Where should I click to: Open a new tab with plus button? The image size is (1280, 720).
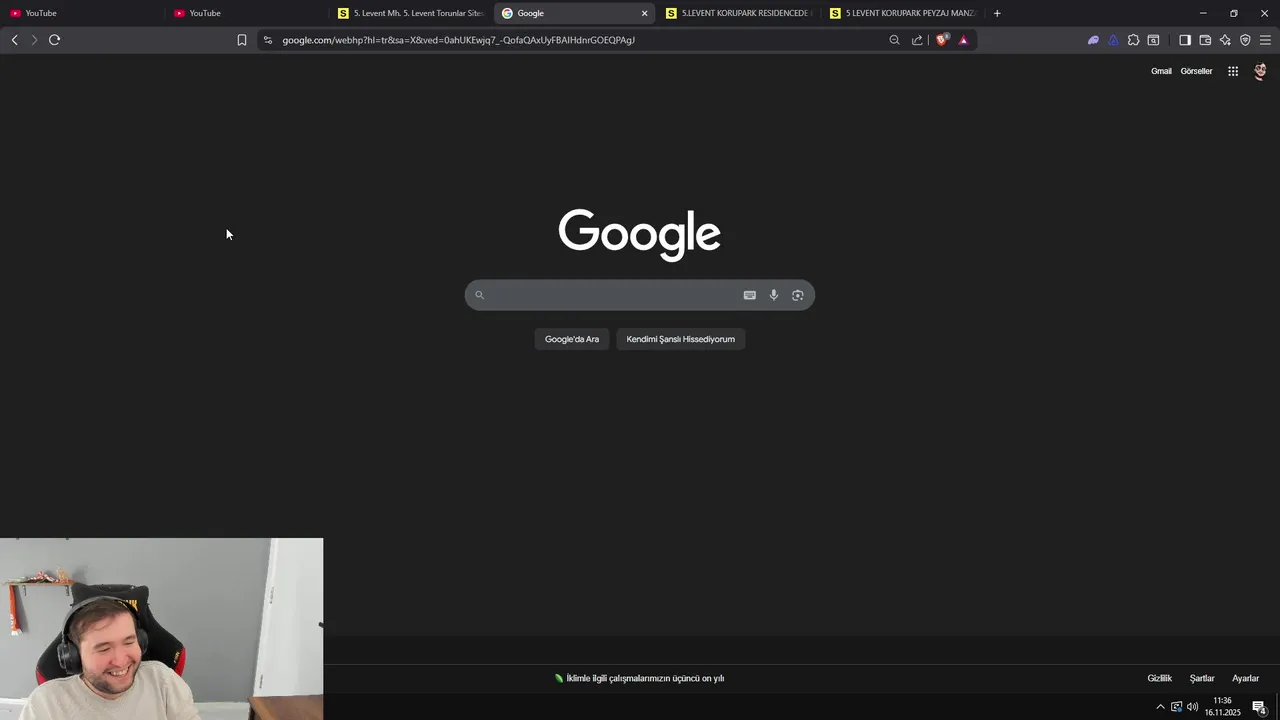tap(997, 13)
